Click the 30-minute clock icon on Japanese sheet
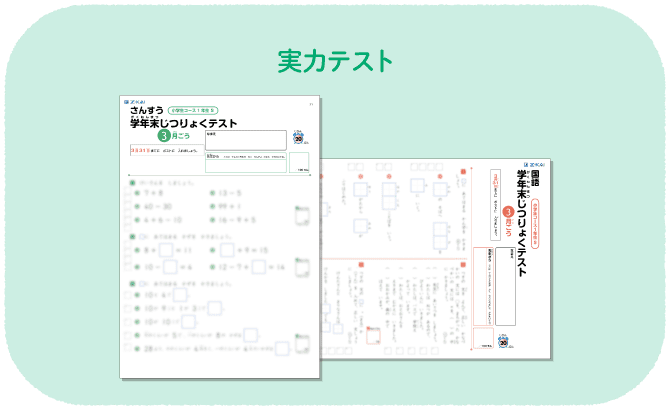Screen dimensions: 670x410 pos(504,341)
